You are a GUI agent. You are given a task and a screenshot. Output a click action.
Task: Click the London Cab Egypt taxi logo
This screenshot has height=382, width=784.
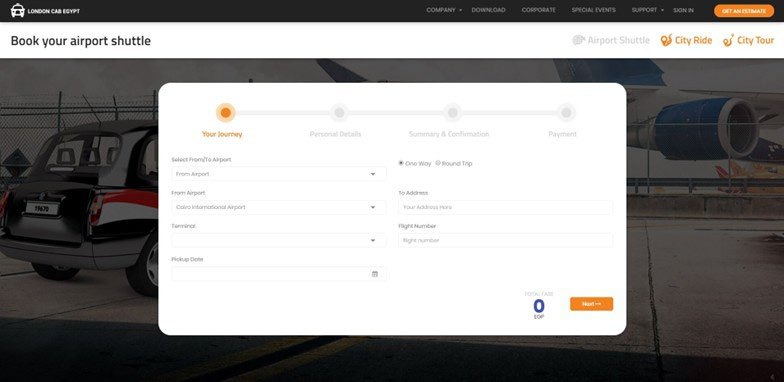coord(18,10)
